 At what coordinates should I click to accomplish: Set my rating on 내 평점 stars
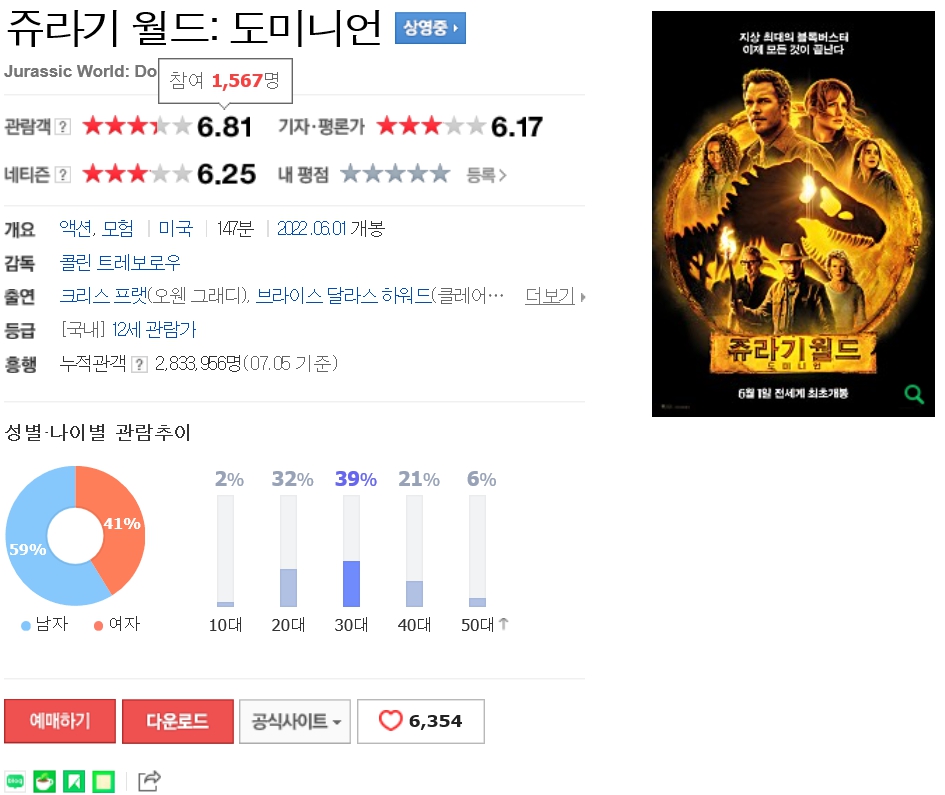pos(395,174)
